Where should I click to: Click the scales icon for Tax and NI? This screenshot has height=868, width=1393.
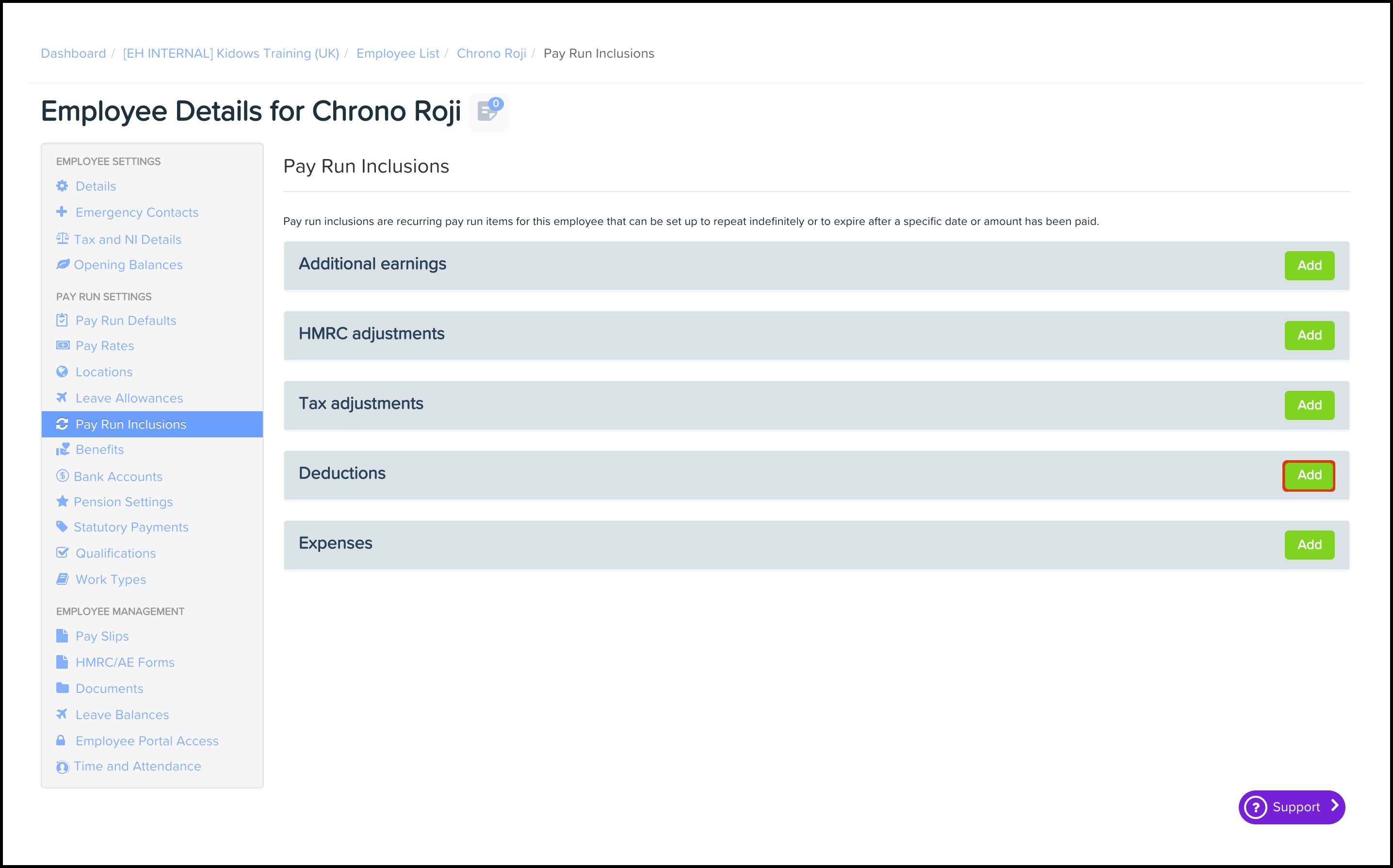click(x=62, y=239)
